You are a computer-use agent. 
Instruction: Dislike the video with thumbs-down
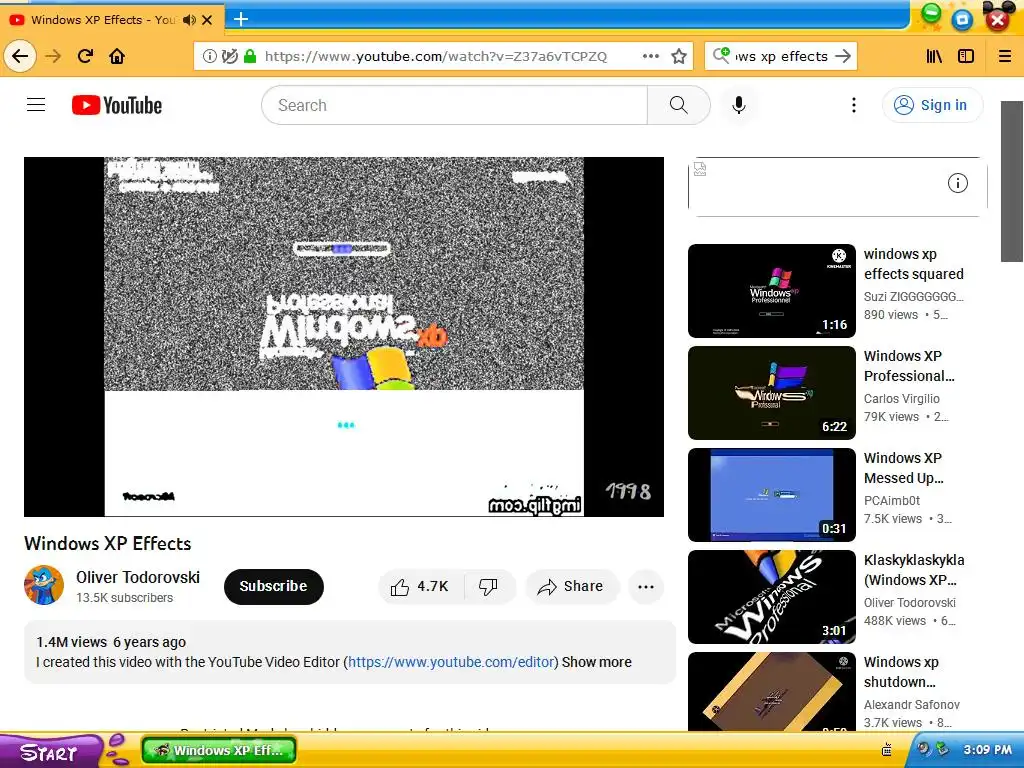coord(488,586)
